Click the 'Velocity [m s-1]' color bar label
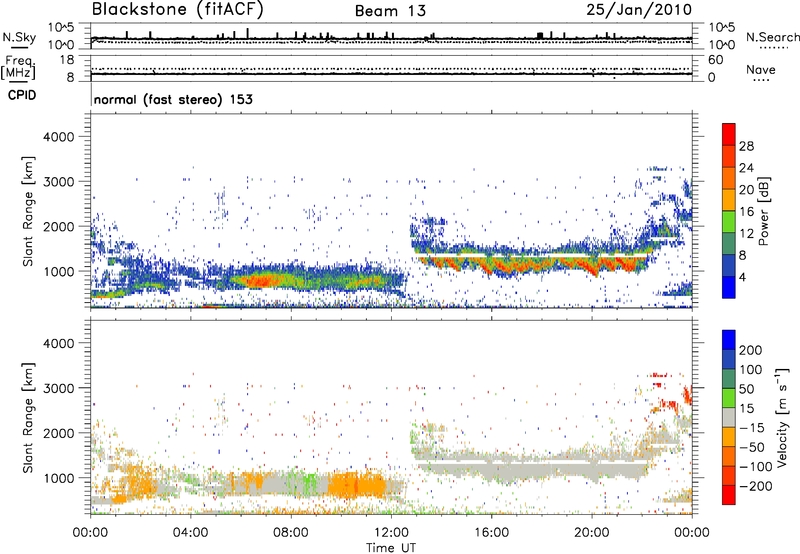The height and width of the screenshot is (554, 800). [781, 417]
